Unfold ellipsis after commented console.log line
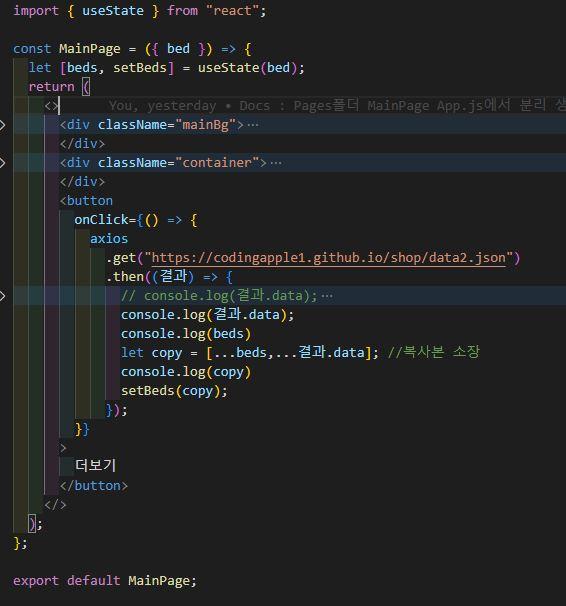566x606 pixels. click(327, 296)
